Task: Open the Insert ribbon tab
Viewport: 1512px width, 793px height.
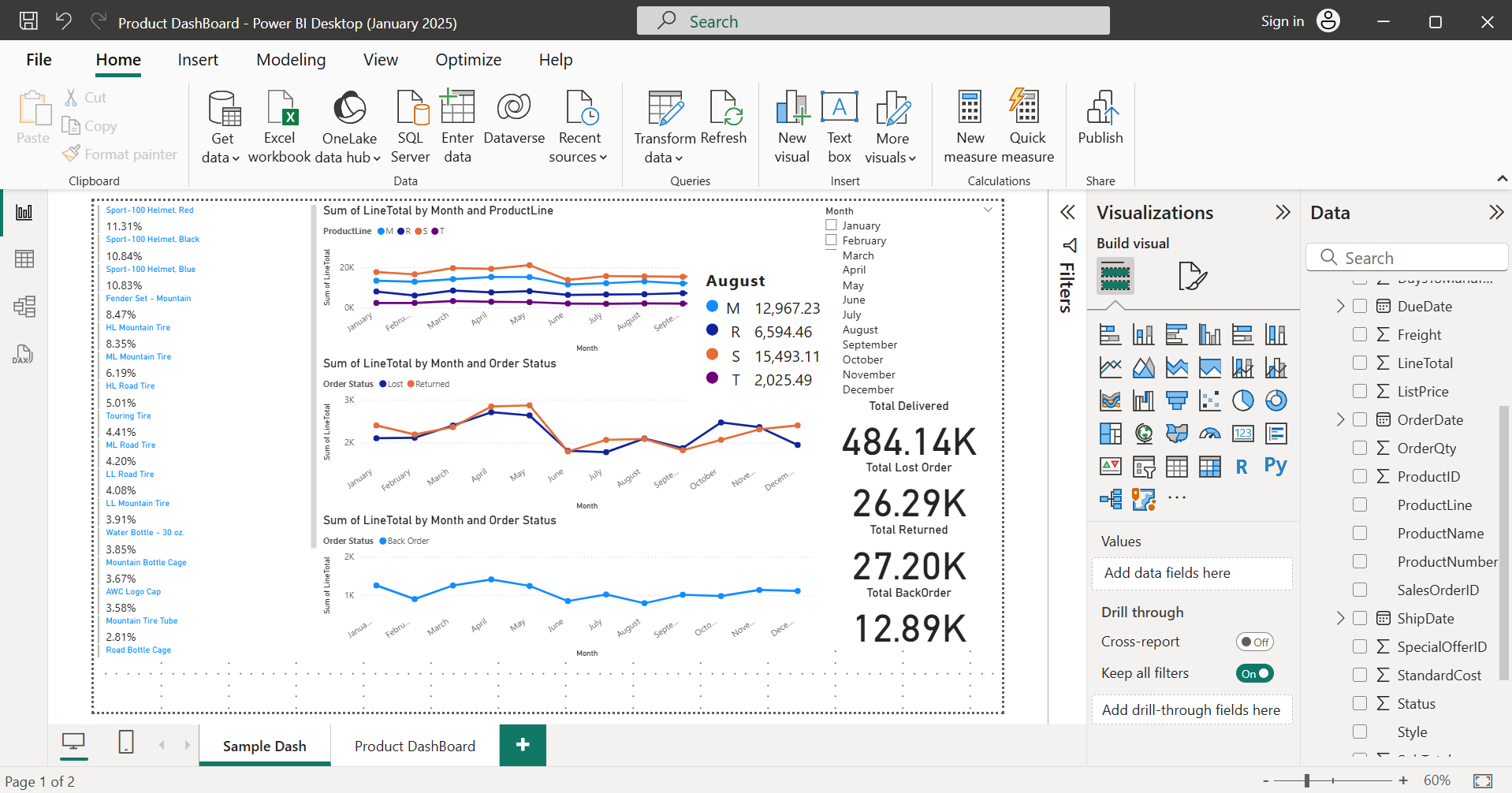Action: [198, 60]
